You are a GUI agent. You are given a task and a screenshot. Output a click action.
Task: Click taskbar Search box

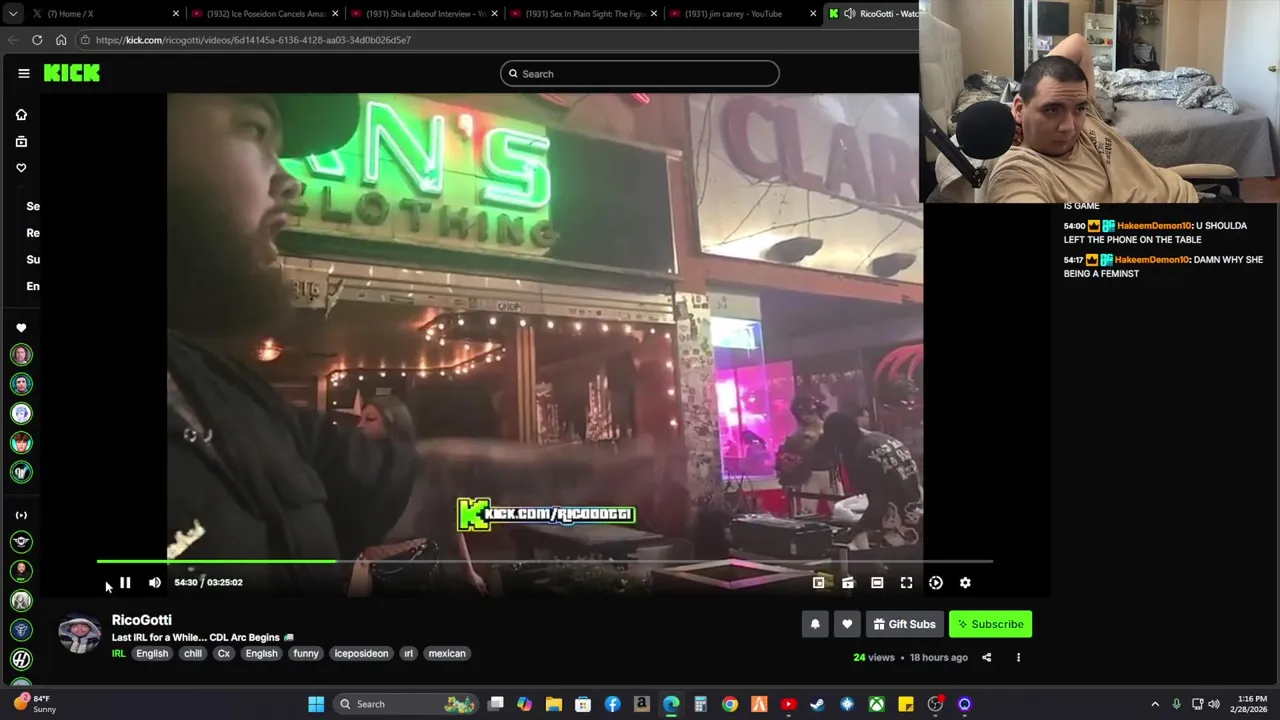point(405,704)
